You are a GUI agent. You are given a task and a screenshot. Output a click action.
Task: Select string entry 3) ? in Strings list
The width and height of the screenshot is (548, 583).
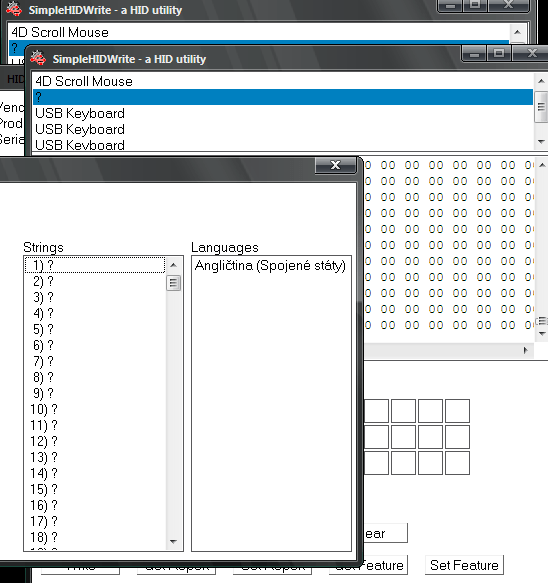coord(95,297)
